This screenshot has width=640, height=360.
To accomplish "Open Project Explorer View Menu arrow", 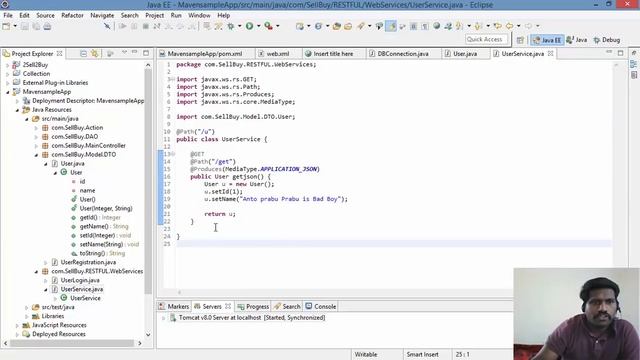I will [x=124, y=53].
